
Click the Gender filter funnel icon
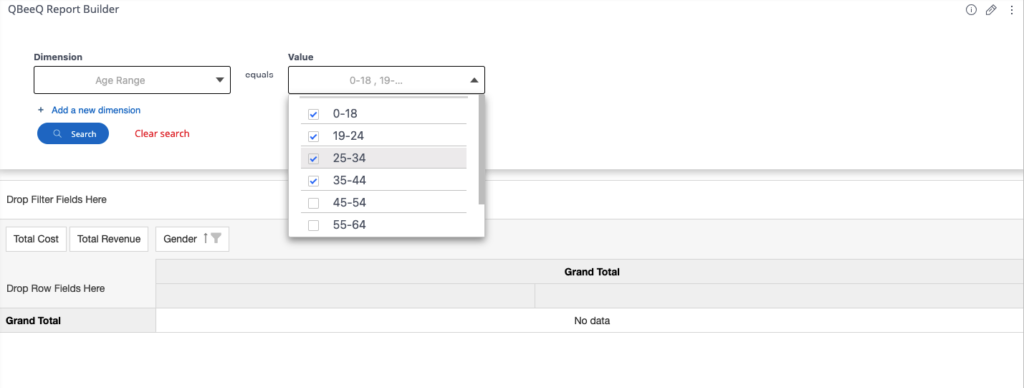pos(216,239)
